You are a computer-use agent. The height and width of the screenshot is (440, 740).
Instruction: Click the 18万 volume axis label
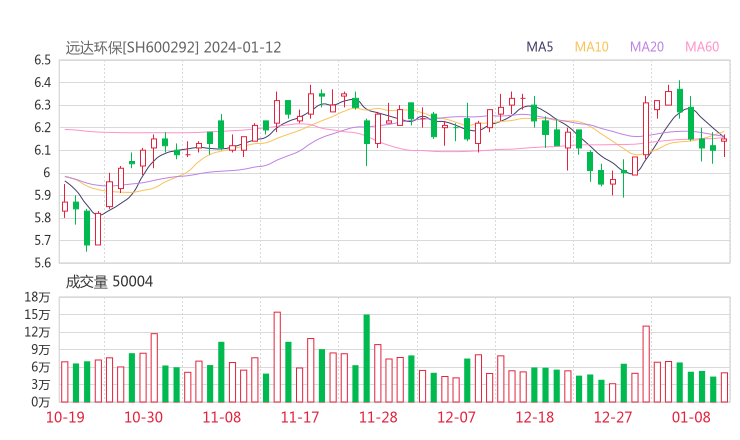point(37,298)
